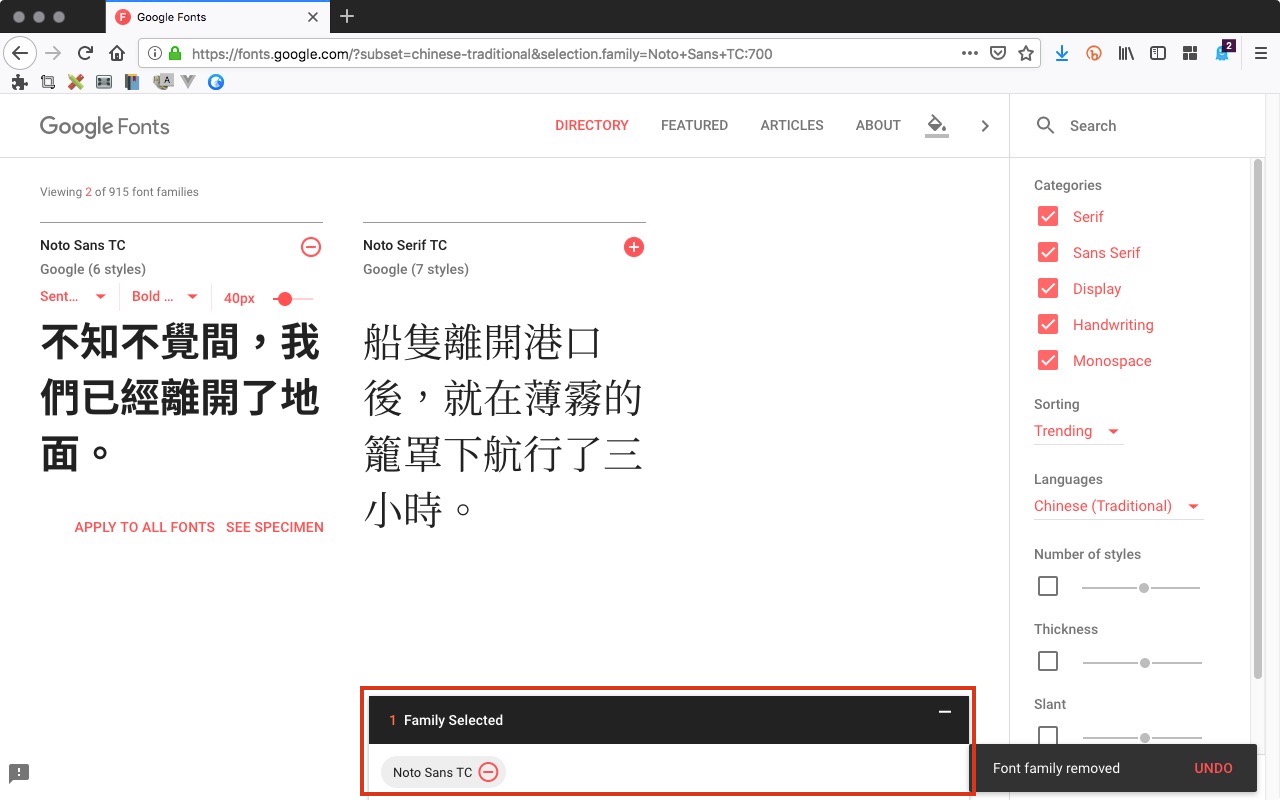This screenshot has width=1280, height=800.
Task: Open Noto Serif TC font title
Action: coord(405,245)
